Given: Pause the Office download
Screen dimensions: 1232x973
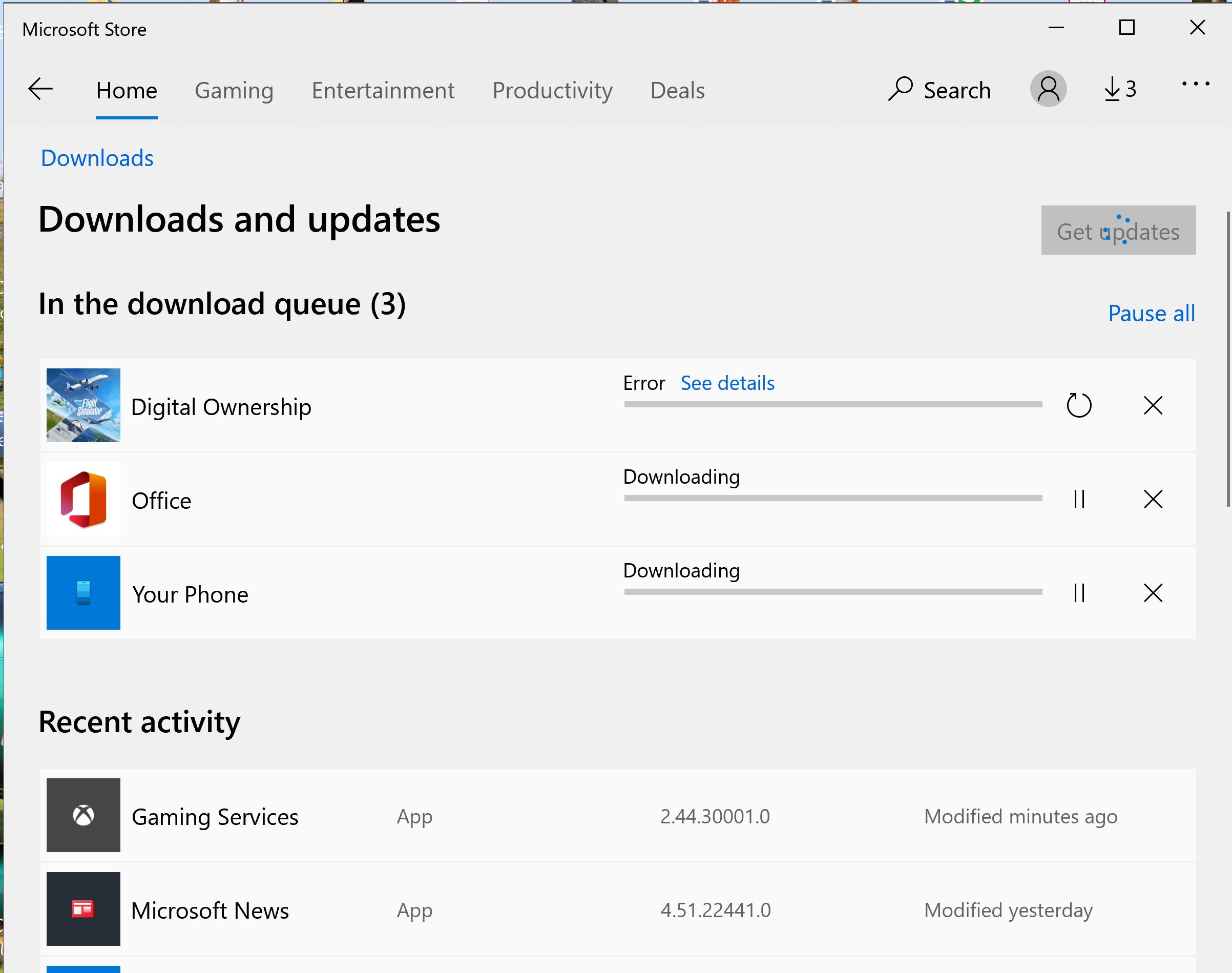Looking at the screenshot, I should pos(1079,499).
